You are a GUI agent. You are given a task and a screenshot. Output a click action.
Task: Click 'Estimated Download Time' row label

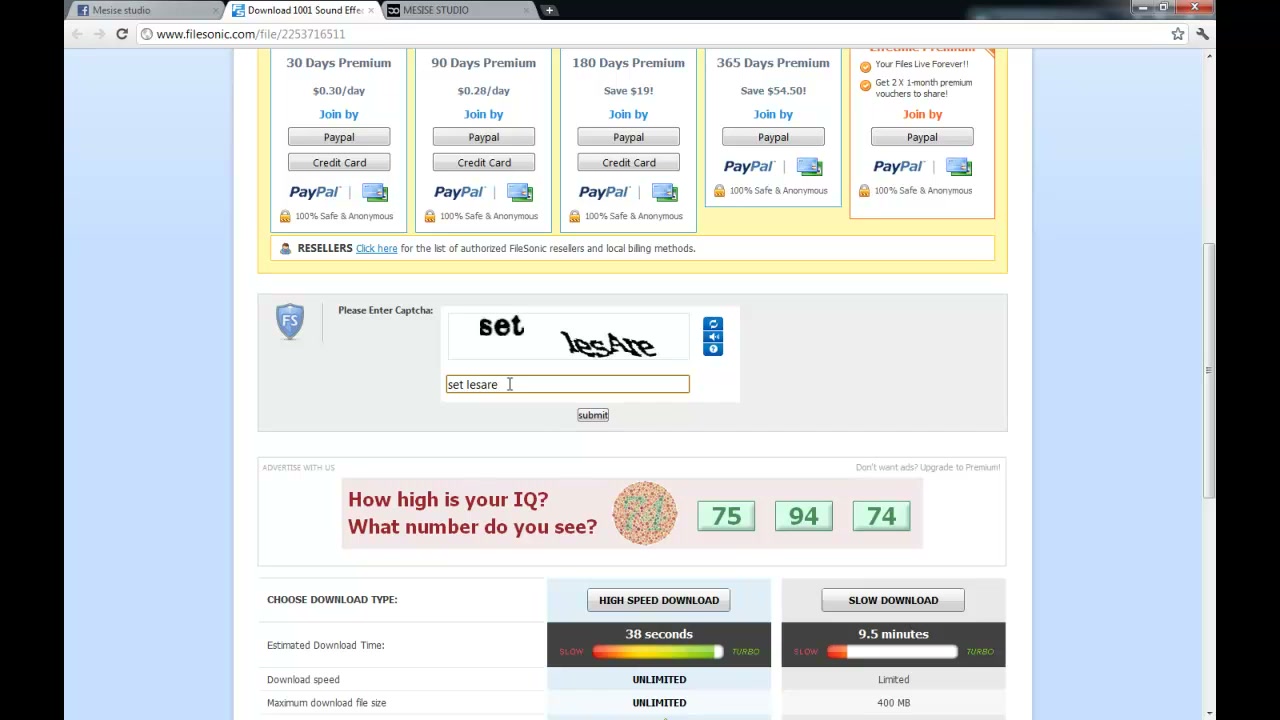click(x=326, y=645)
